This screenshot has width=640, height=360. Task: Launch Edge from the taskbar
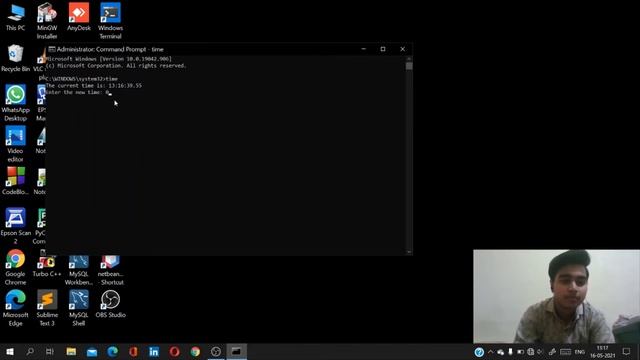click(113, 351)
